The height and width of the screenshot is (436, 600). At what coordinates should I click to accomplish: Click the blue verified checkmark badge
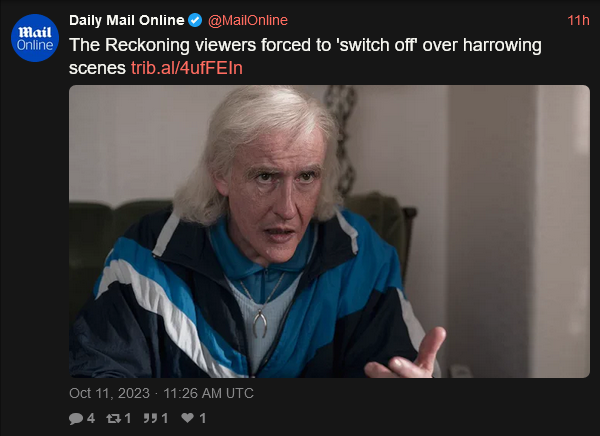pyautogui.click(x=195, y=20)
